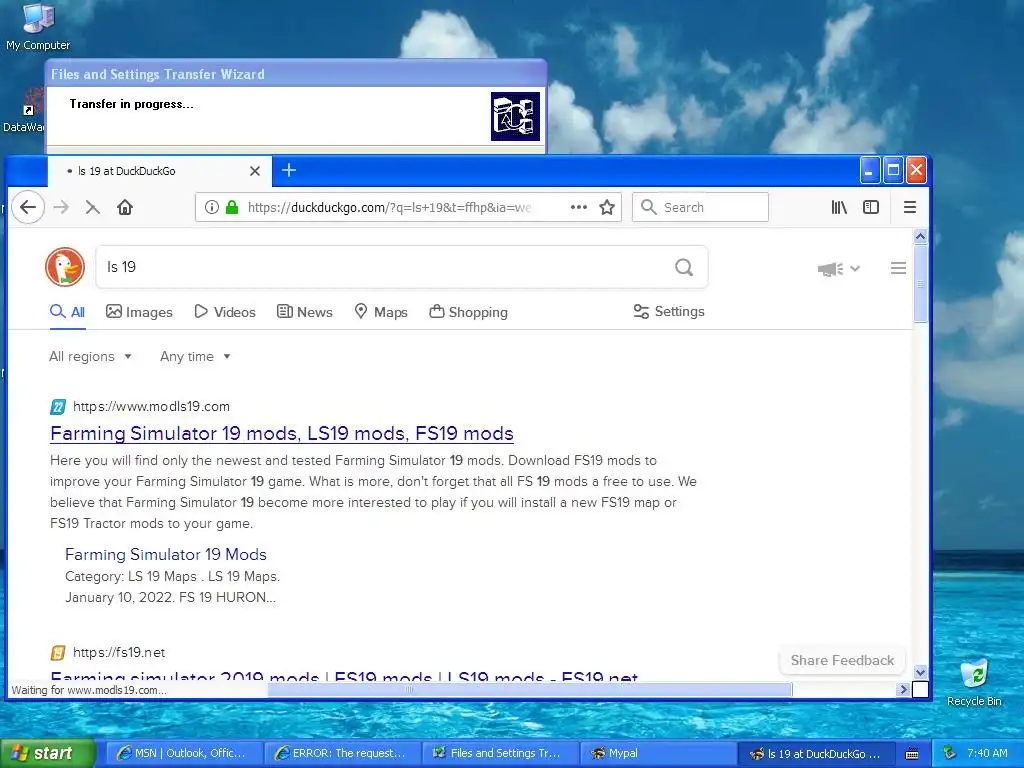Open page actions three-dots menu
1024x768 pixels.
[x=579, y=207]
